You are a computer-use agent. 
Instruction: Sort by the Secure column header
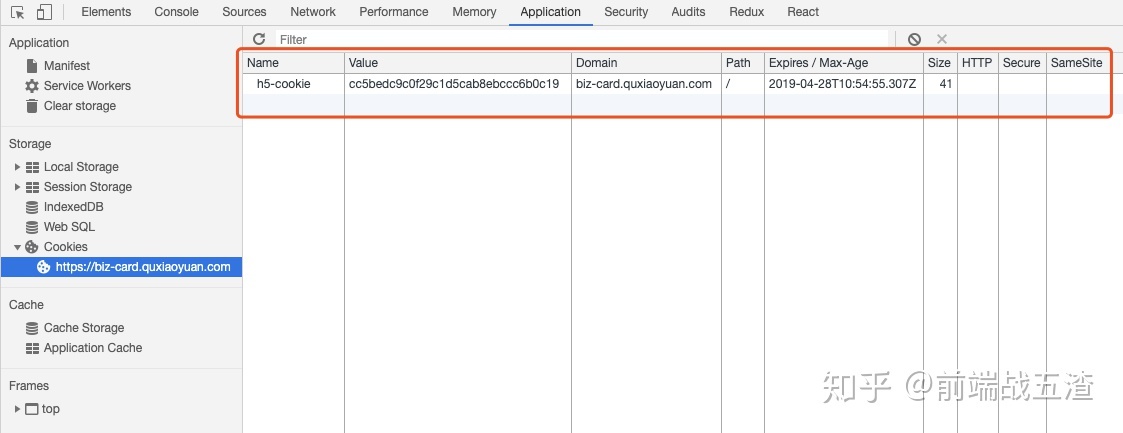pyautogui.click(x=1022, y=63)
